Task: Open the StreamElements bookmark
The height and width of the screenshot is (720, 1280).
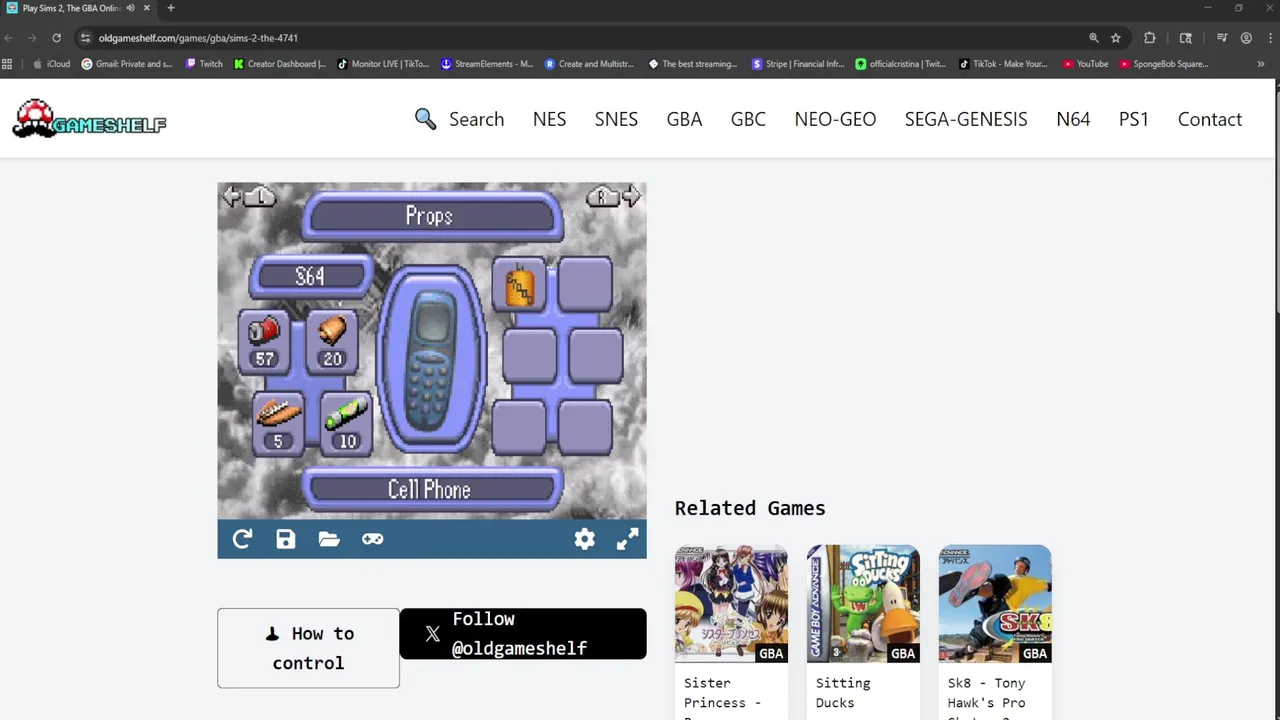Action: (487, 64)
